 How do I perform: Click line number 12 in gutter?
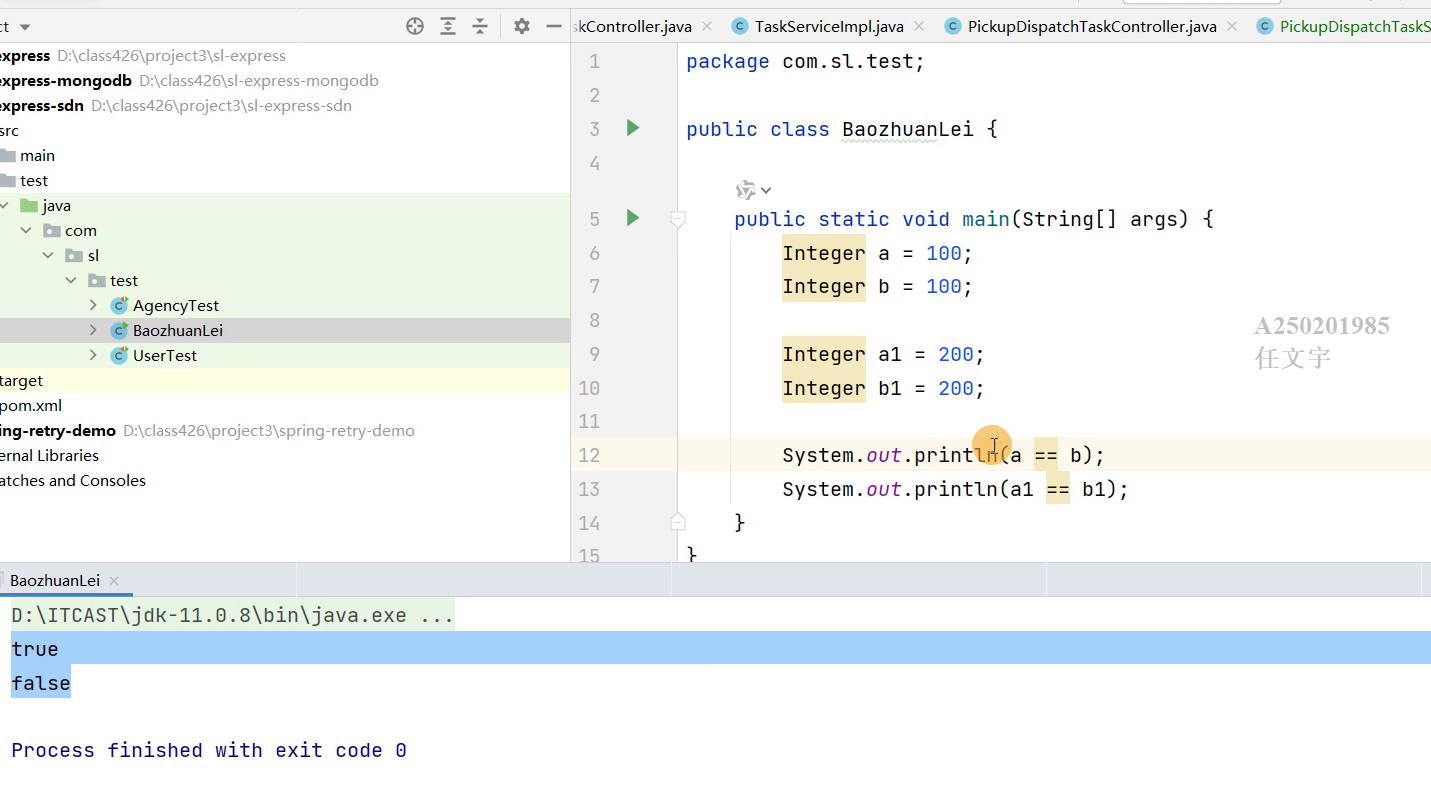589,455
